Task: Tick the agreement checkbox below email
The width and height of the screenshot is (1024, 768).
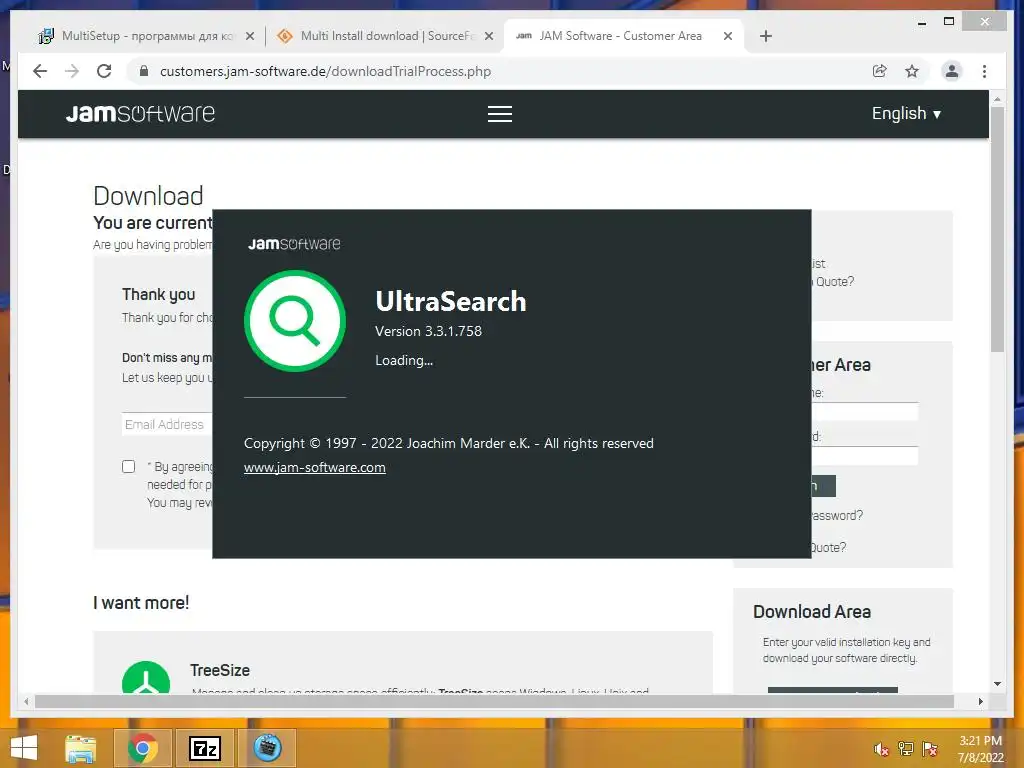Action: coord(129,466)
